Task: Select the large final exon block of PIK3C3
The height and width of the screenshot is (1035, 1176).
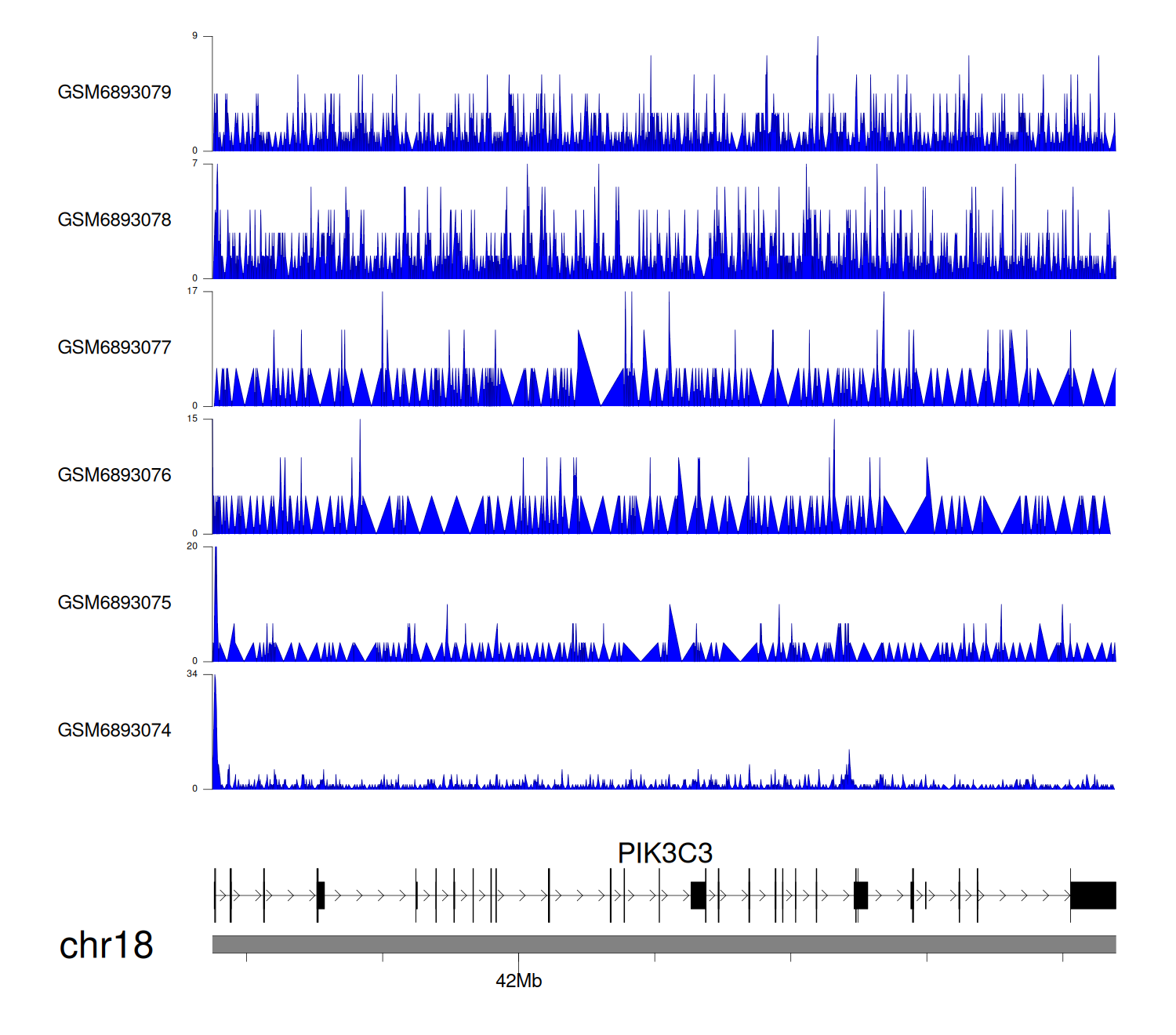Action: tap(1093, 895)
